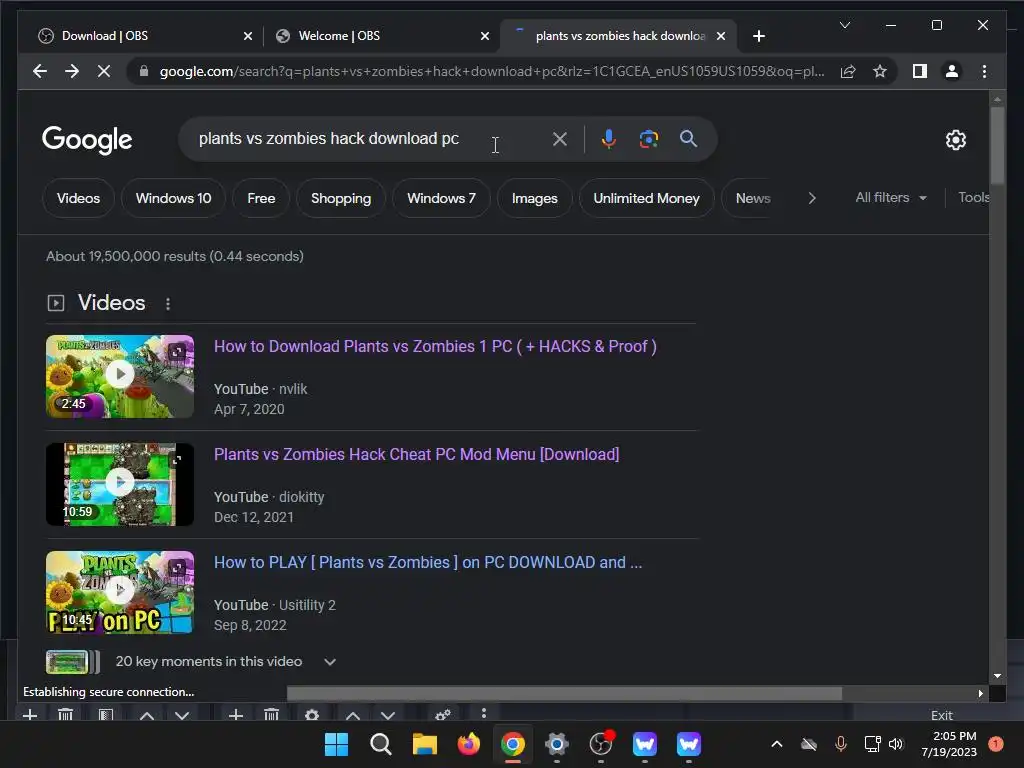1024x768 pixels.
Task: Click the horizontal page scrollbar
Action: tap(564, 693)
